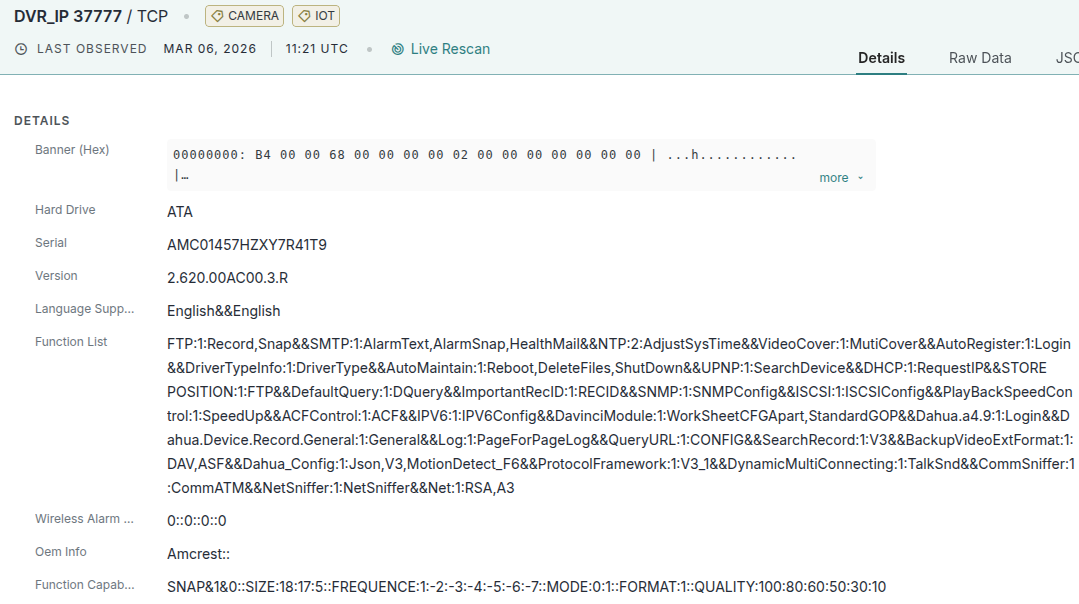The height and width of the screenshot is (604, 1079).
Task: Click the IOT tag badge
Action: [315, 16]
